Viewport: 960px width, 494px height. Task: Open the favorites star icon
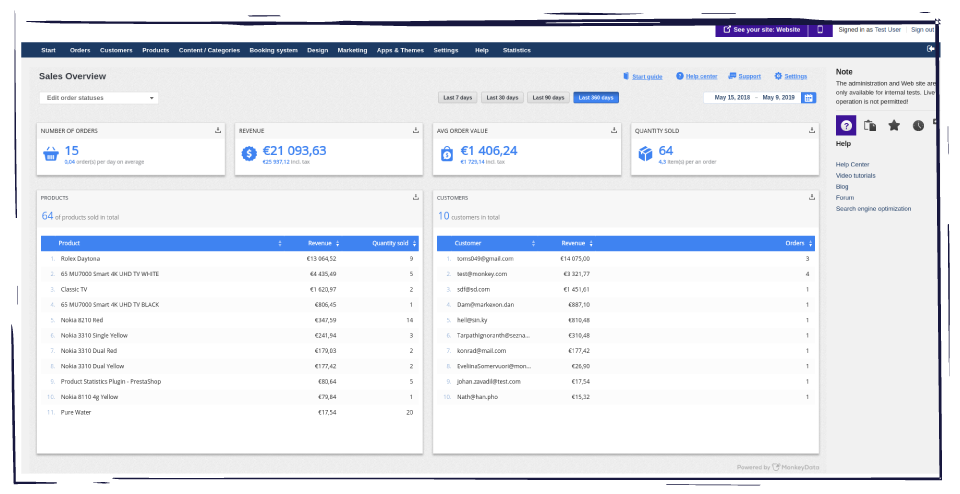[894, 125]
